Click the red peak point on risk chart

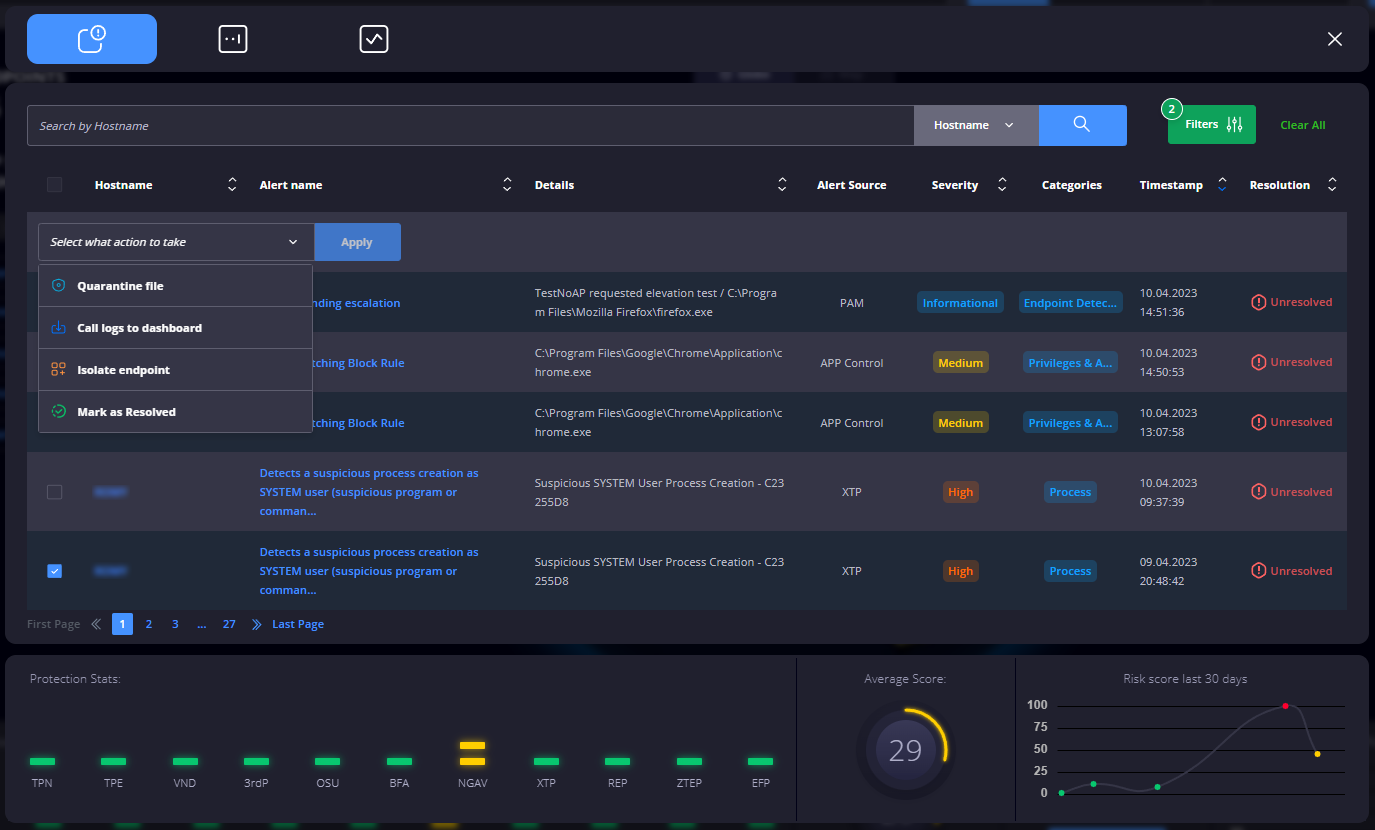1285,706
